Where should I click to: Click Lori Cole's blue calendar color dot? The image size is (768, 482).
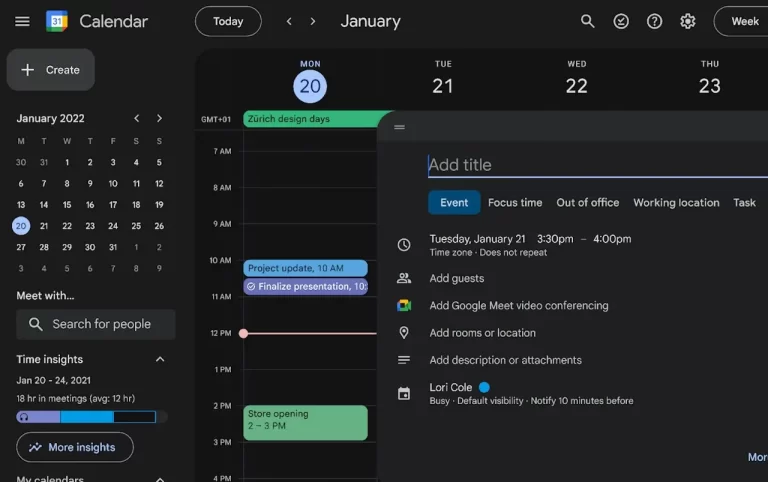coord(484,387)
